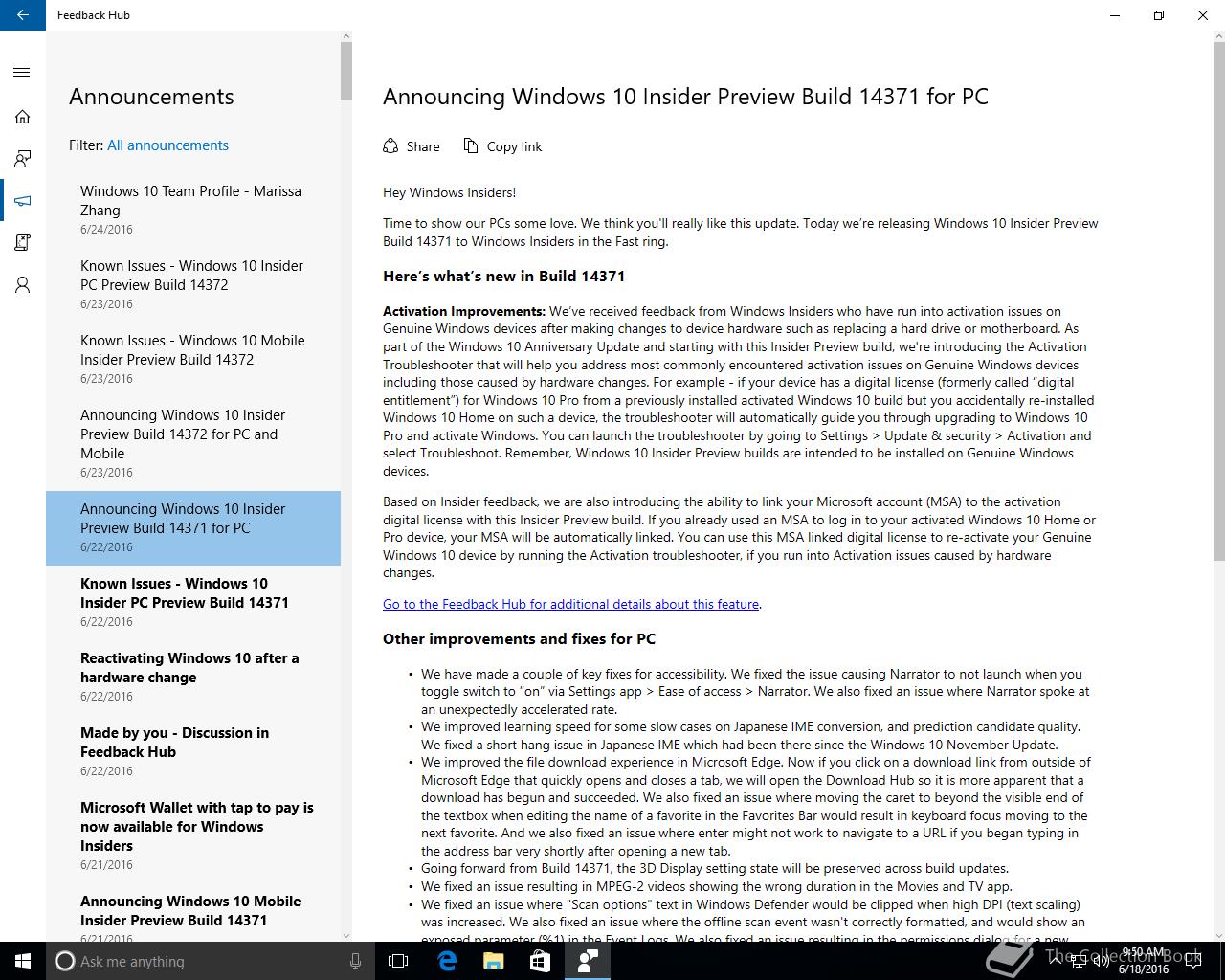
Task: Click the Announcements heading
Action: point(151,97)
